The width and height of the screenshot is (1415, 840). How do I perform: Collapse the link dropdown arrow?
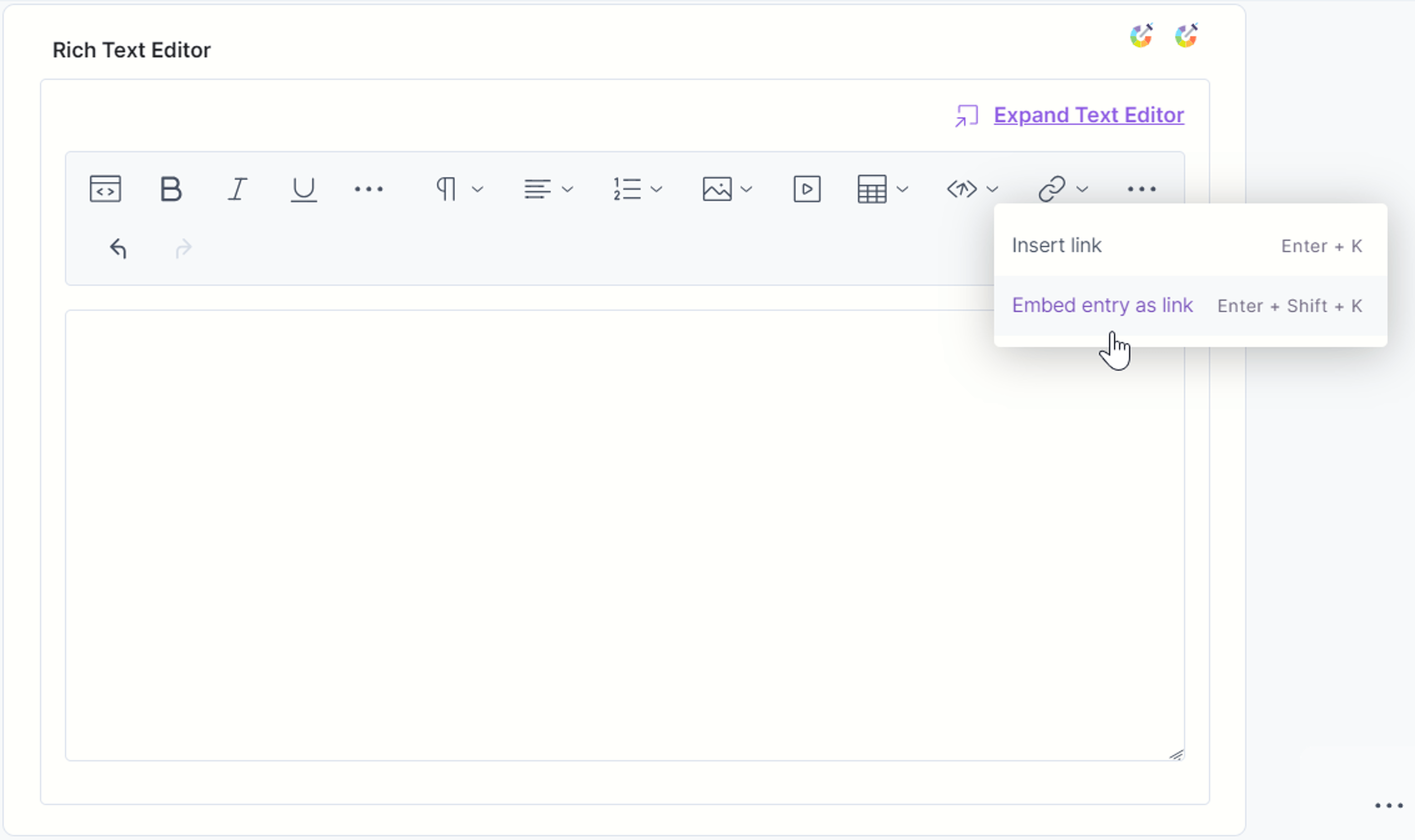click(1082, 189)
